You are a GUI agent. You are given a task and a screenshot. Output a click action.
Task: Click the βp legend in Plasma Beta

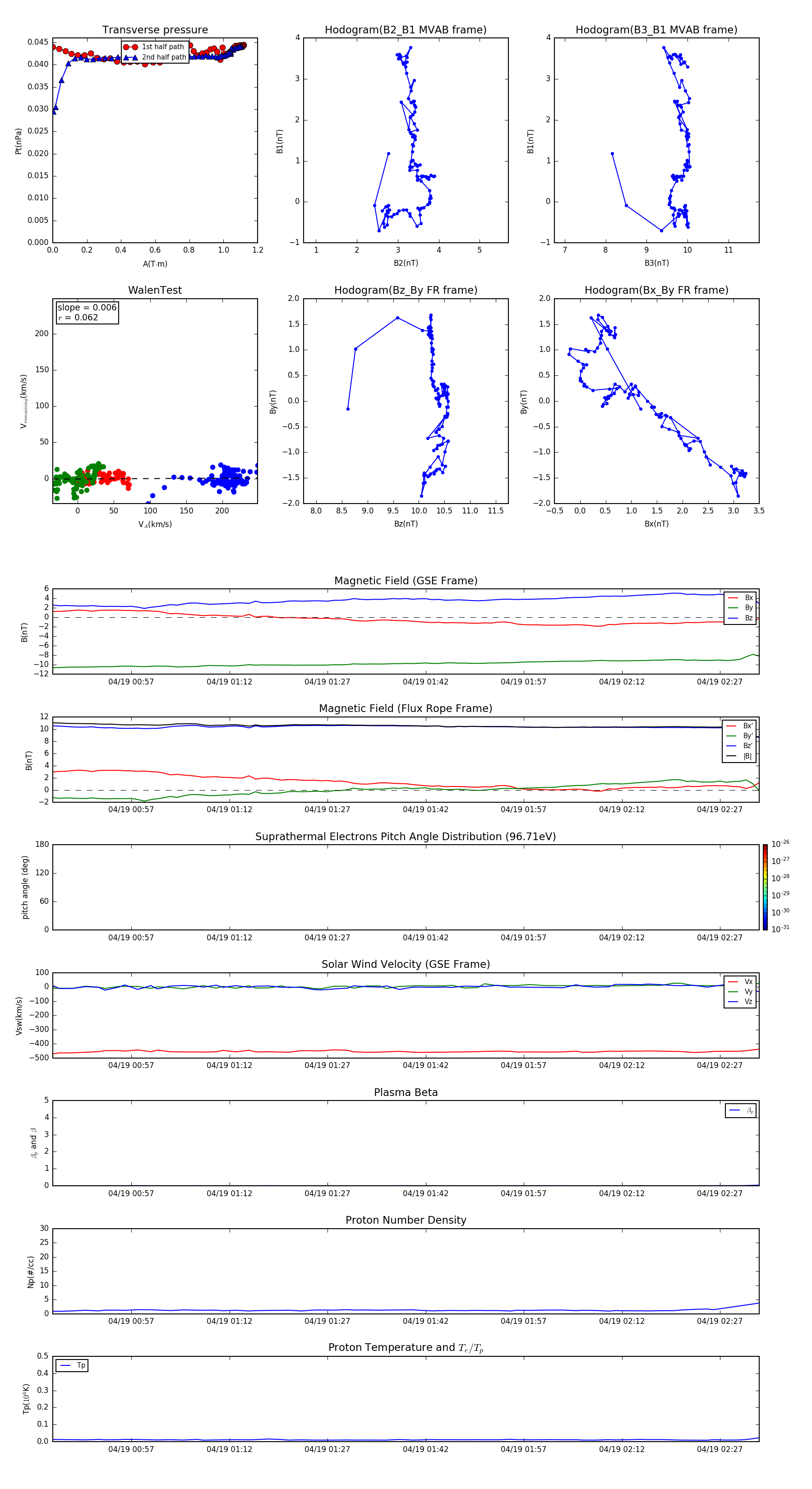(742, 1110)
